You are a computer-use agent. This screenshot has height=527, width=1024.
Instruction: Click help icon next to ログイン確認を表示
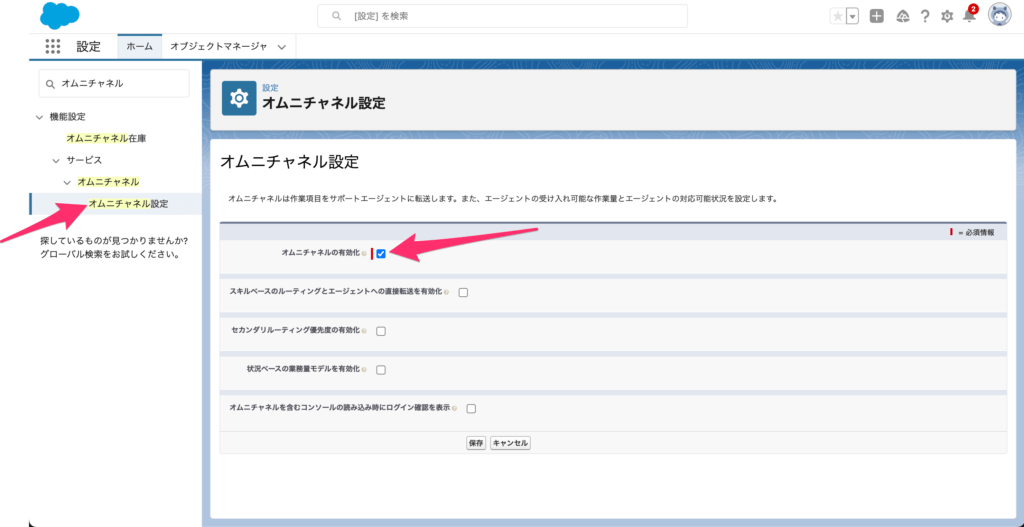pos(454,408)
